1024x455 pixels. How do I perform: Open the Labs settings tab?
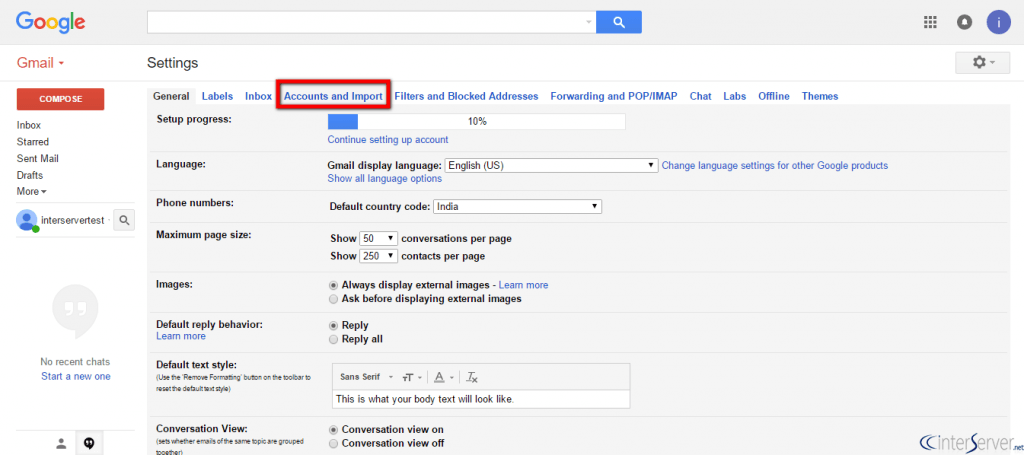tap(735, 96)
